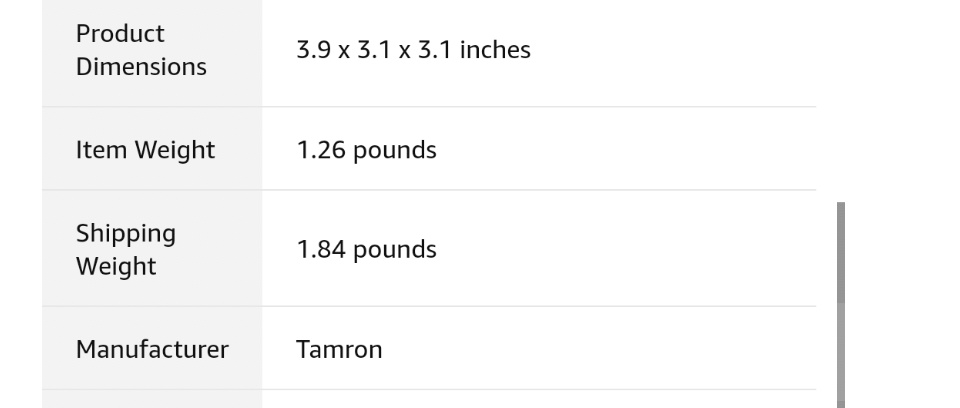The height and width of the screenshot is (408, 960).
Task: Click the number 1.84 in Shipping Weight row
Action: point(316,249)
